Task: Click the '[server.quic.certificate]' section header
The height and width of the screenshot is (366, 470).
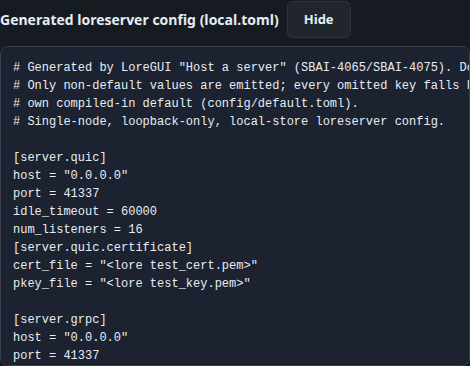Action: point(103,247)
